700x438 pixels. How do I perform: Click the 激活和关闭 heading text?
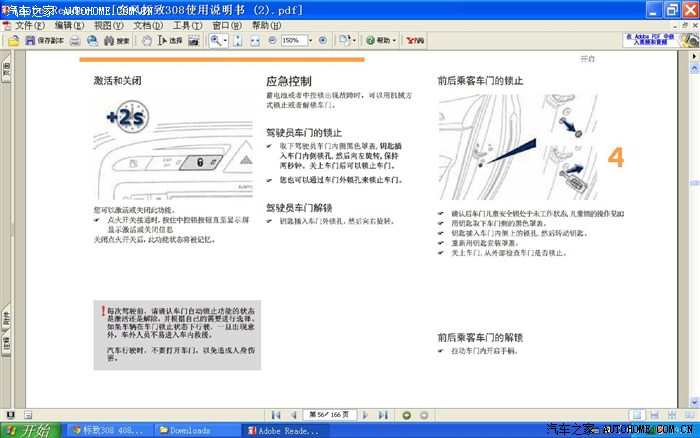coord(117,81)
